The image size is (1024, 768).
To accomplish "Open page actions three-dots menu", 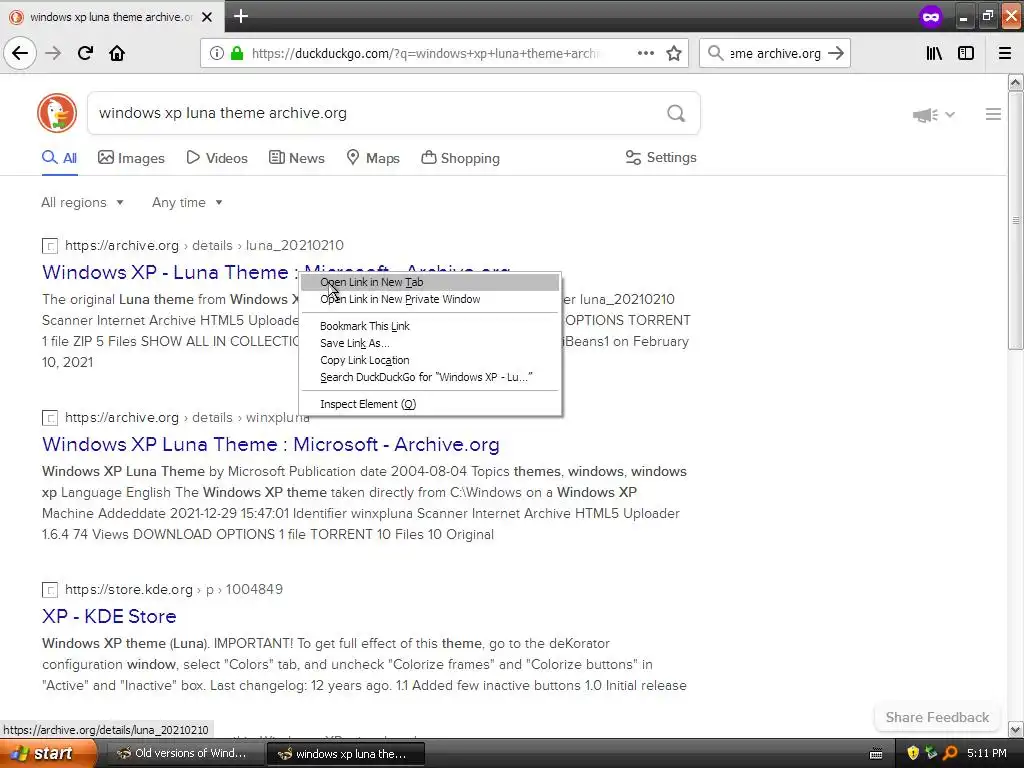I will [x=646, y=53].
